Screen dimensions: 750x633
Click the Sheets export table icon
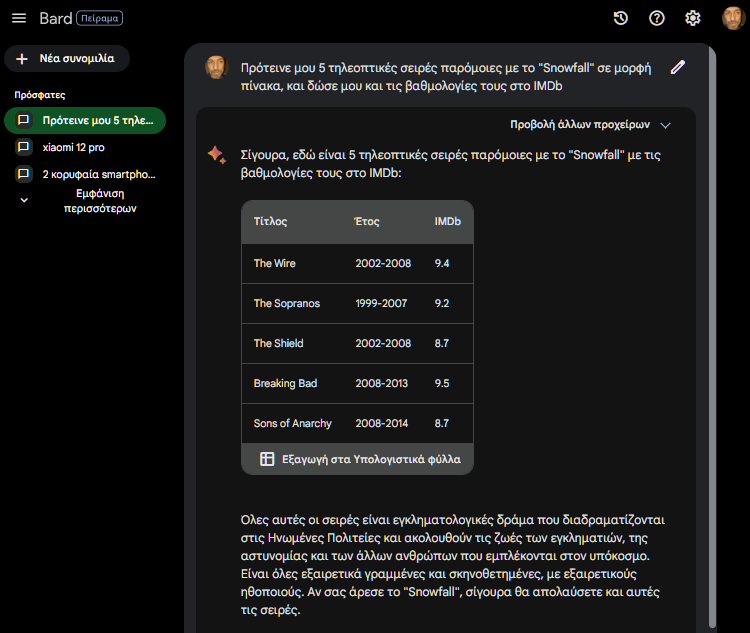(267, 459)
